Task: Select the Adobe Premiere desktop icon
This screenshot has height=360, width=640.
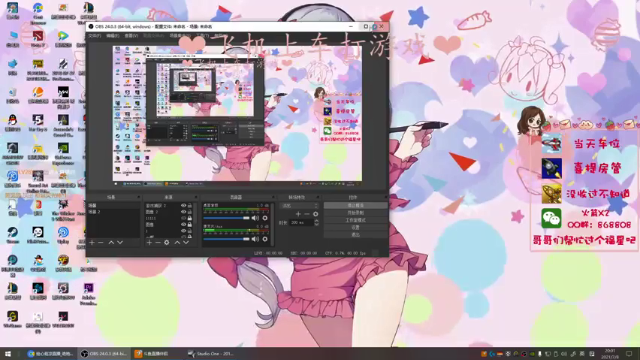Action: pyautogui.click(x=88, y=294)
